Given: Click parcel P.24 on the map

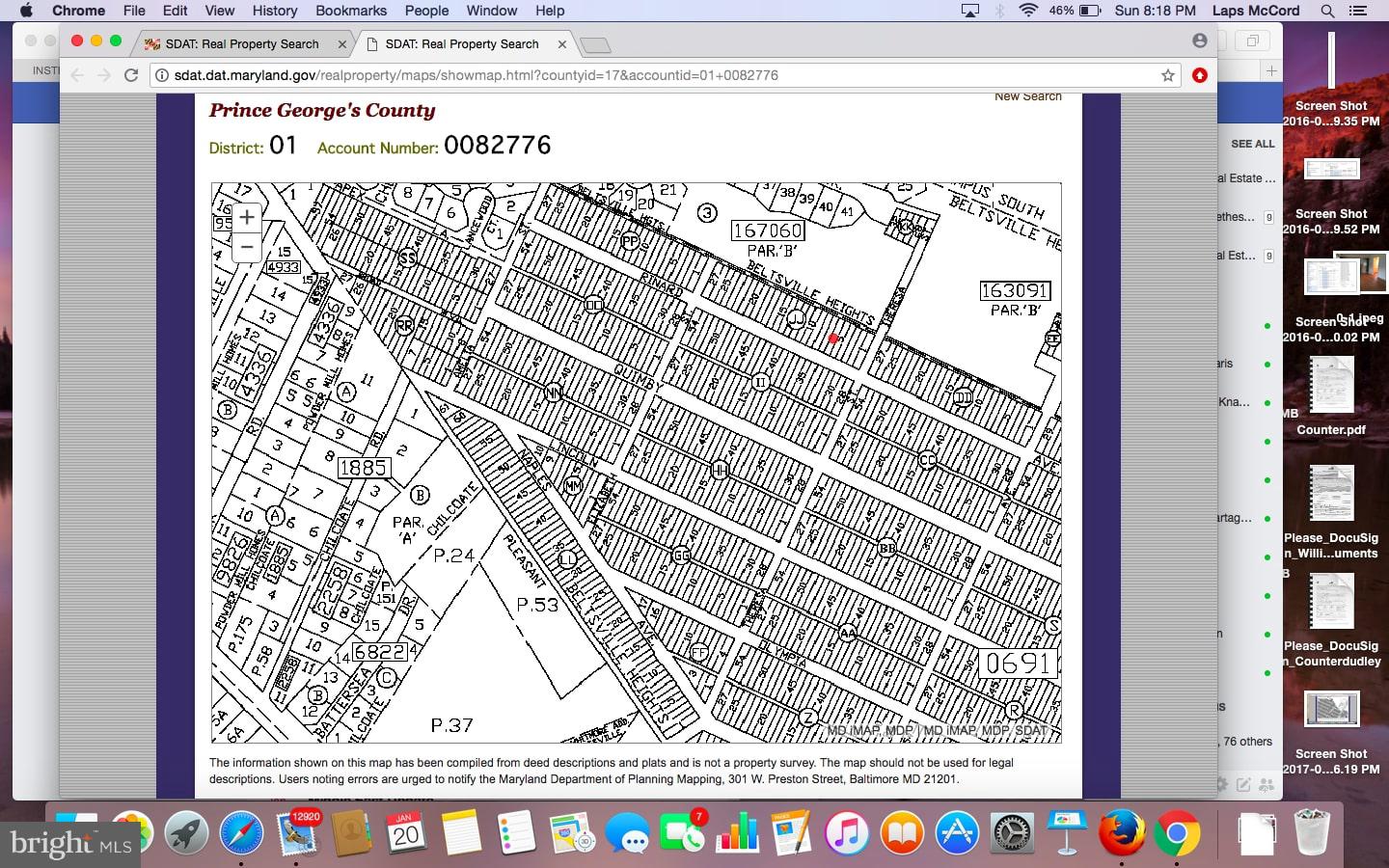Looking at the screenshot, I should click(453, 555).
